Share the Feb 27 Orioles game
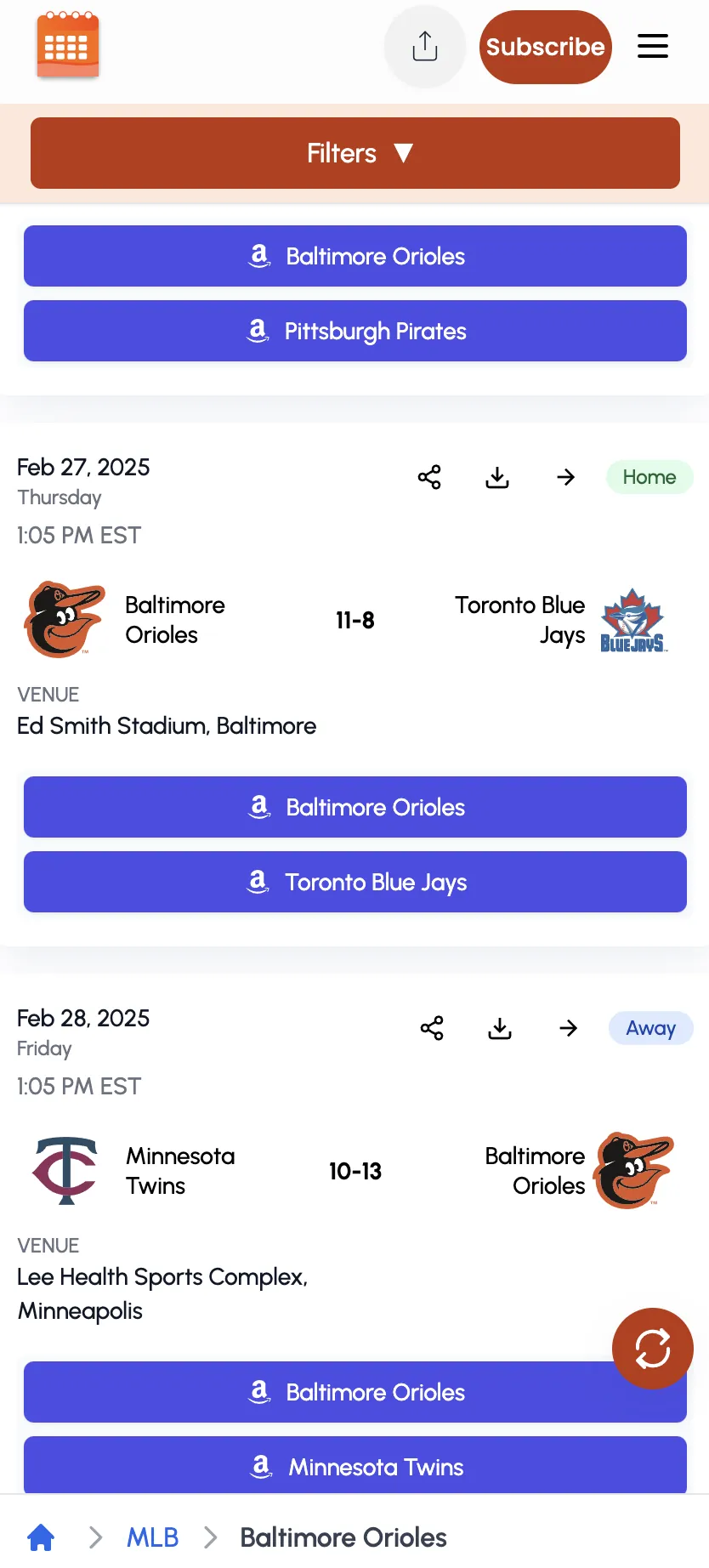Viewport: 709px width, 1568px height. 429,477
